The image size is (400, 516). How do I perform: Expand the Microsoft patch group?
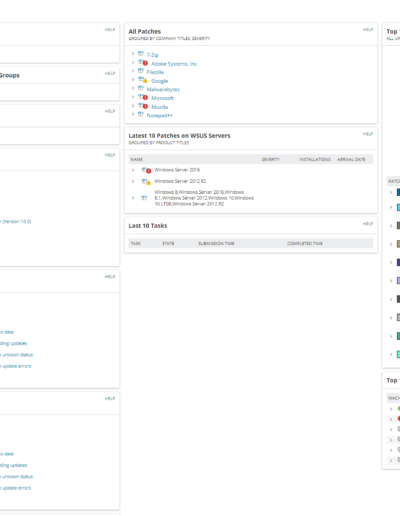click(133, 97)
